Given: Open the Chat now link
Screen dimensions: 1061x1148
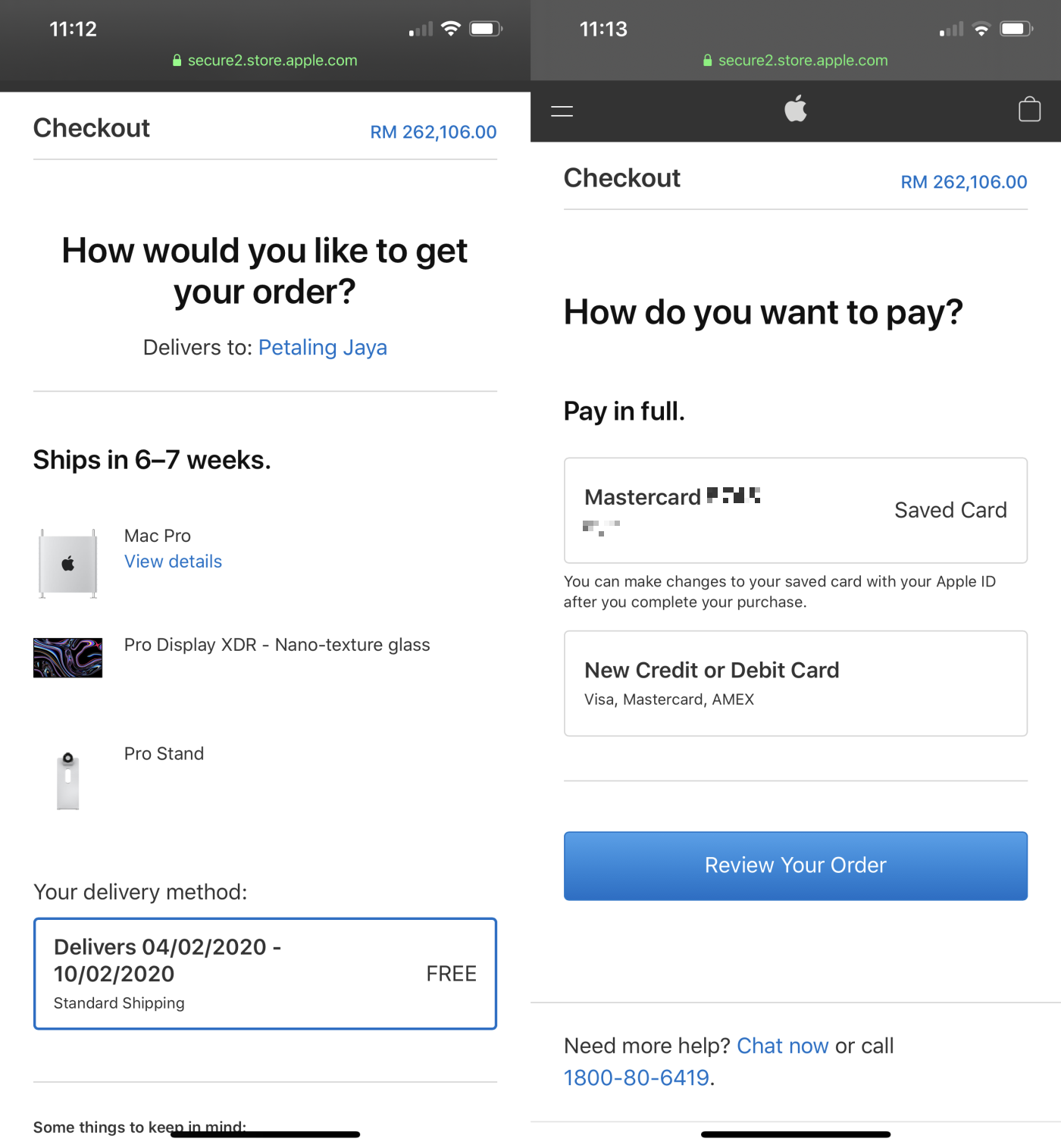Looking at the screenshot, I should tap(783, 1046).
